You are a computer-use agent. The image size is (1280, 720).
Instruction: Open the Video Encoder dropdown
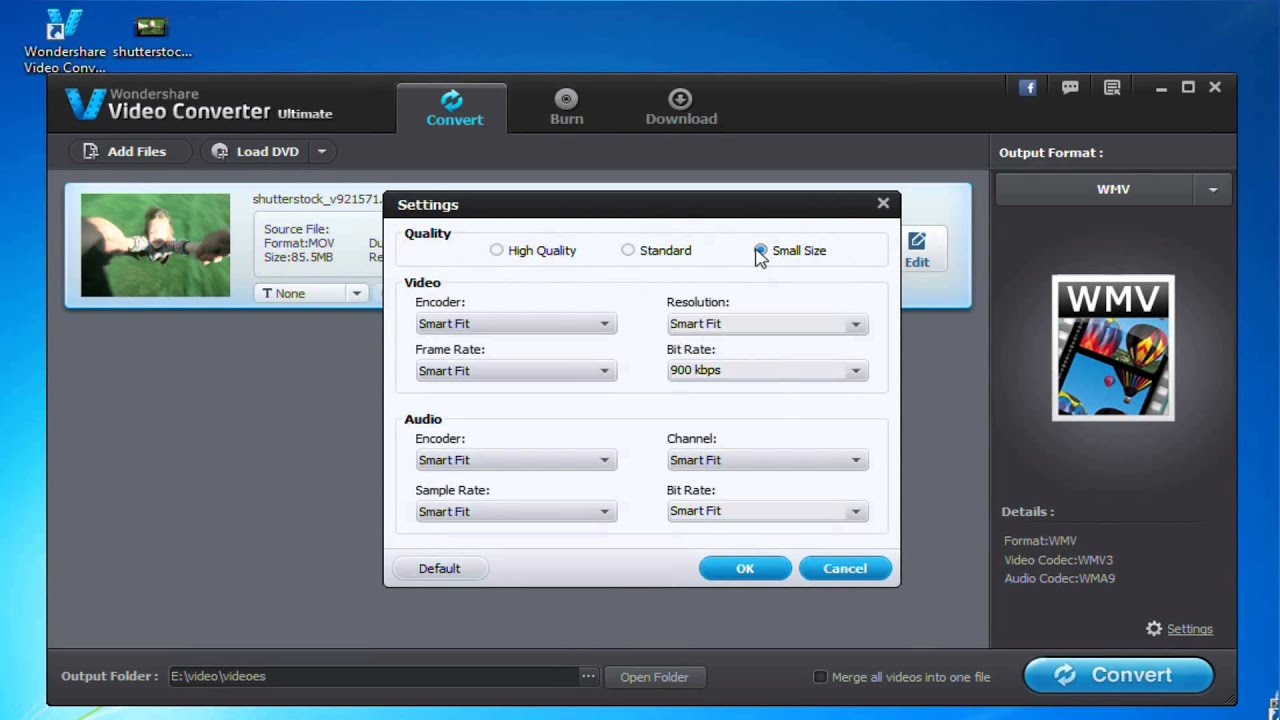[x=515, y=324]
